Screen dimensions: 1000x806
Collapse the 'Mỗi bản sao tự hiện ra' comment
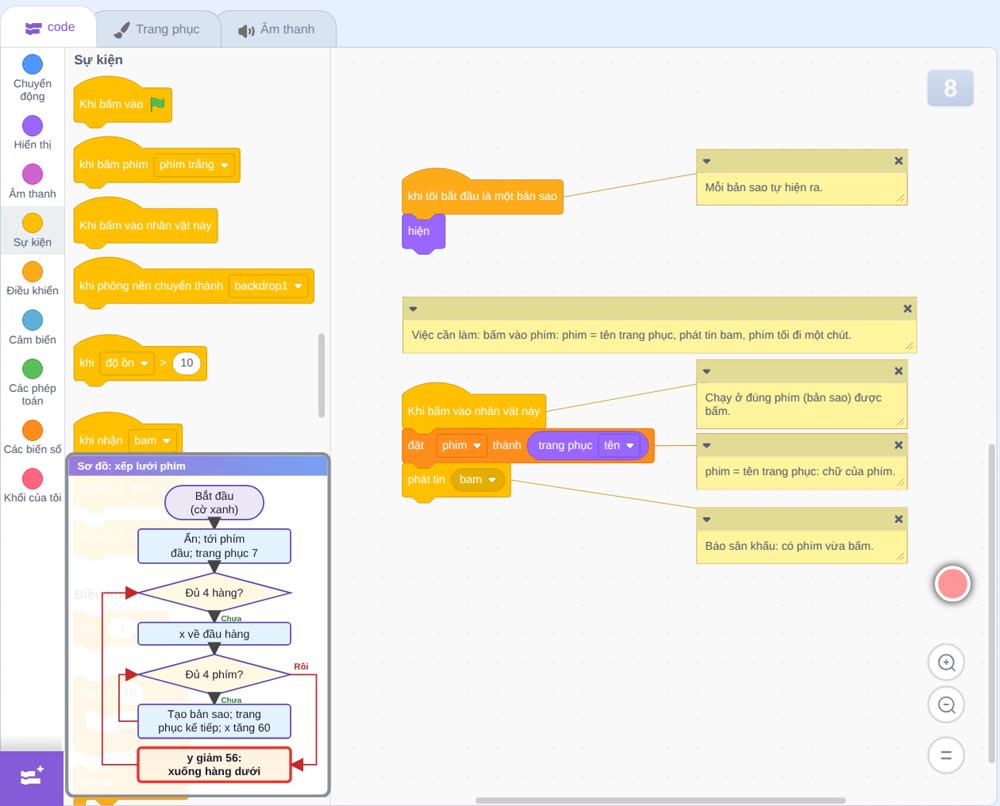point(707,161)
